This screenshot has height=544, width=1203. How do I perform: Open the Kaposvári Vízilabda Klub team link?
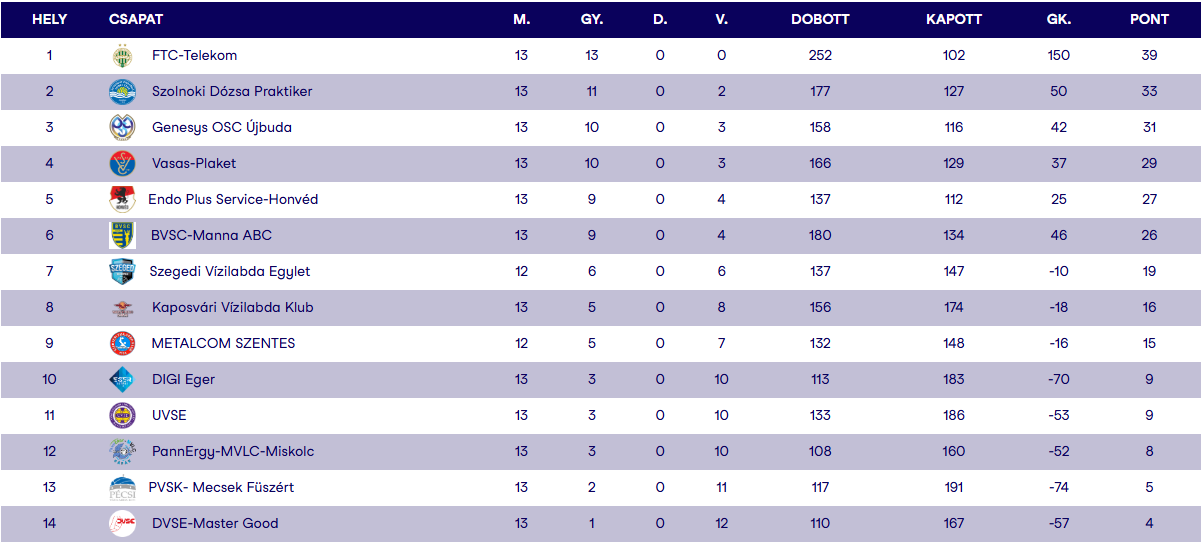pos(232,308)
